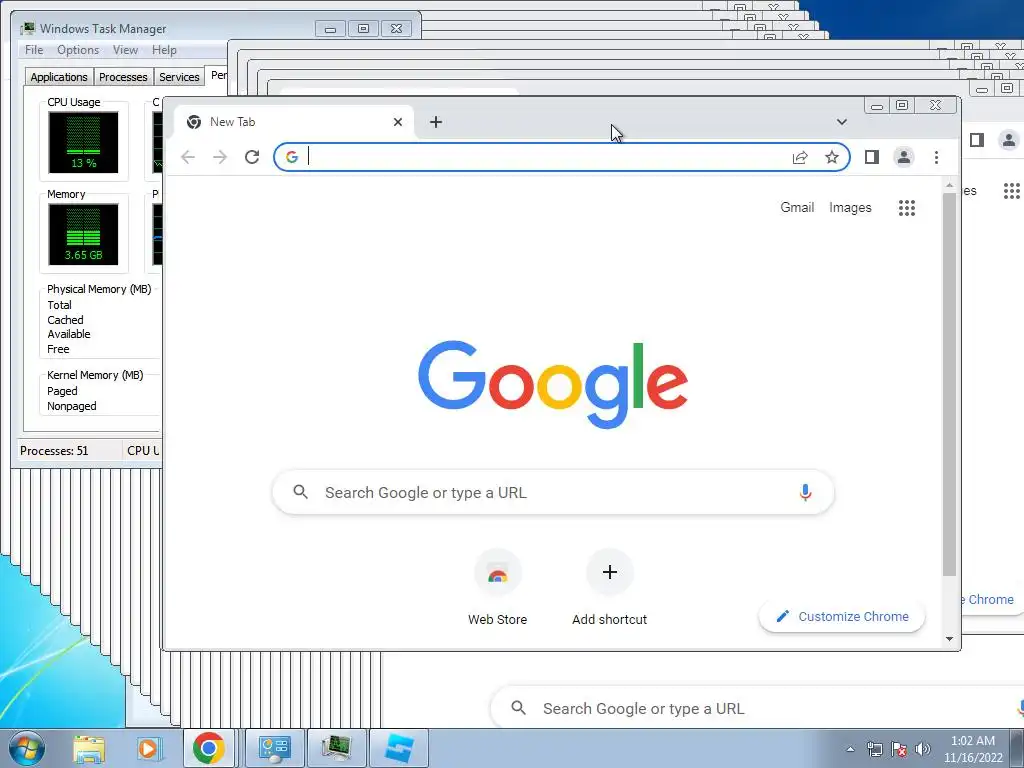Bookmark this tab with the star icon
The image size is (1024, 768).
(x=831, y=157)
